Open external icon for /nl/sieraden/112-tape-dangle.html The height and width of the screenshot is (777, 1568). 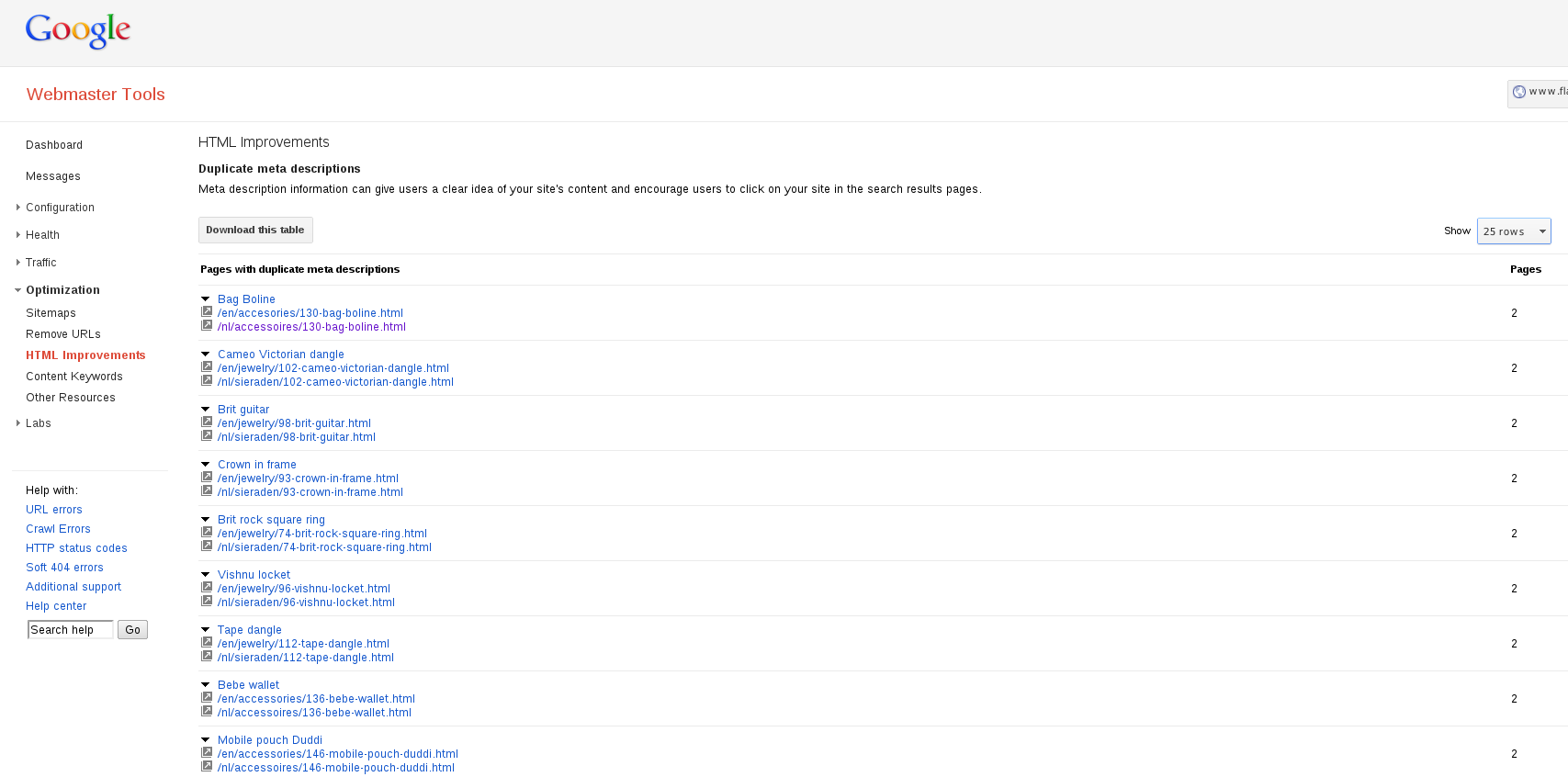coord(207,657)
